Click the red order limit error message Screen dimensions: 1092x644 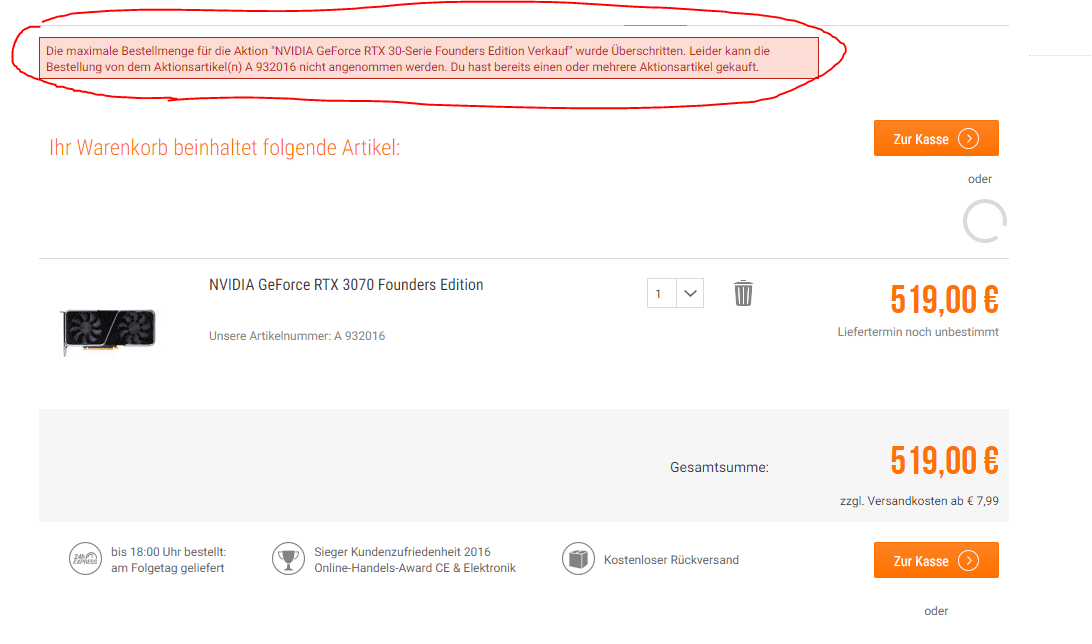[429, 58]
